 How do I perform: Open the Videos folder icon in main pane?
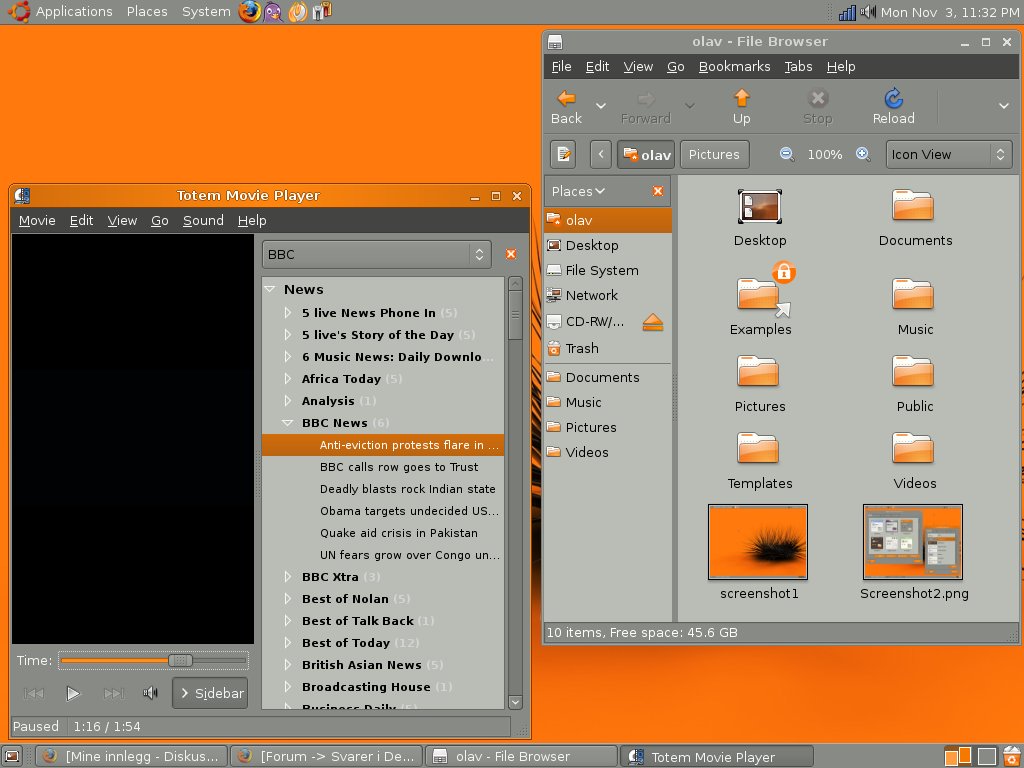(x=912, y=448)
